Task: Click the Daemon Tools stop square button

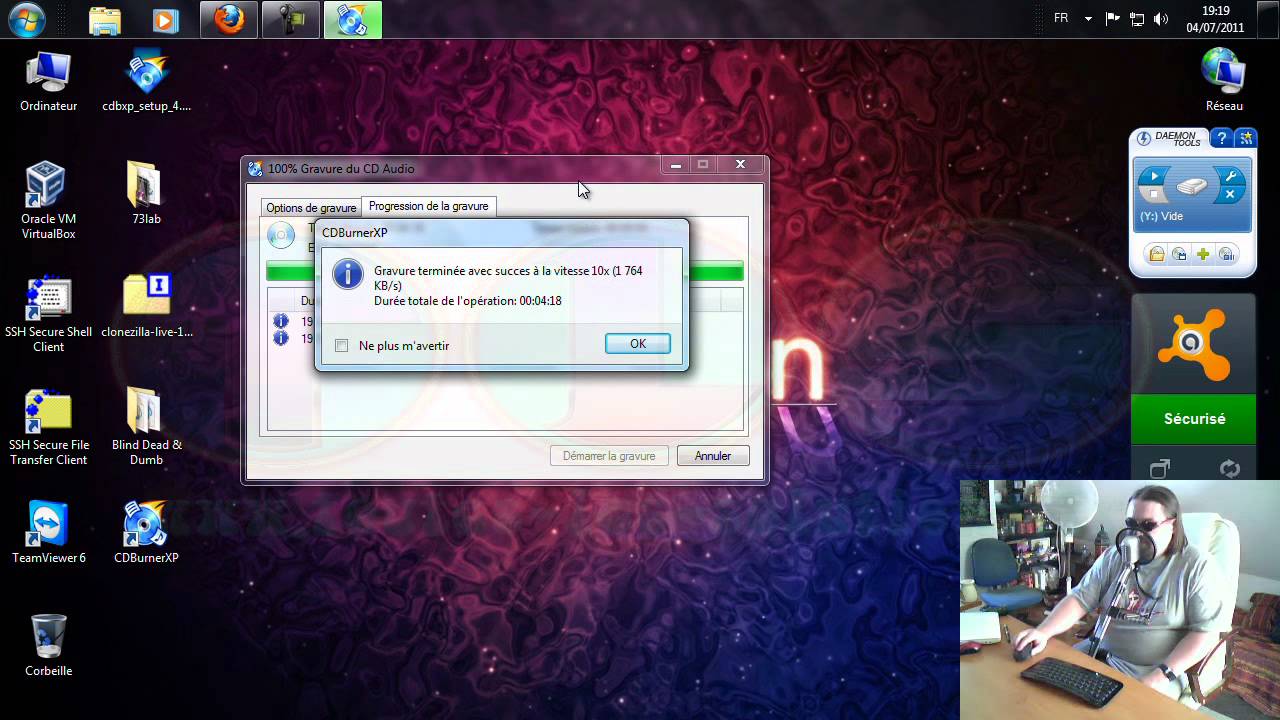Action: click(1155, 195)
